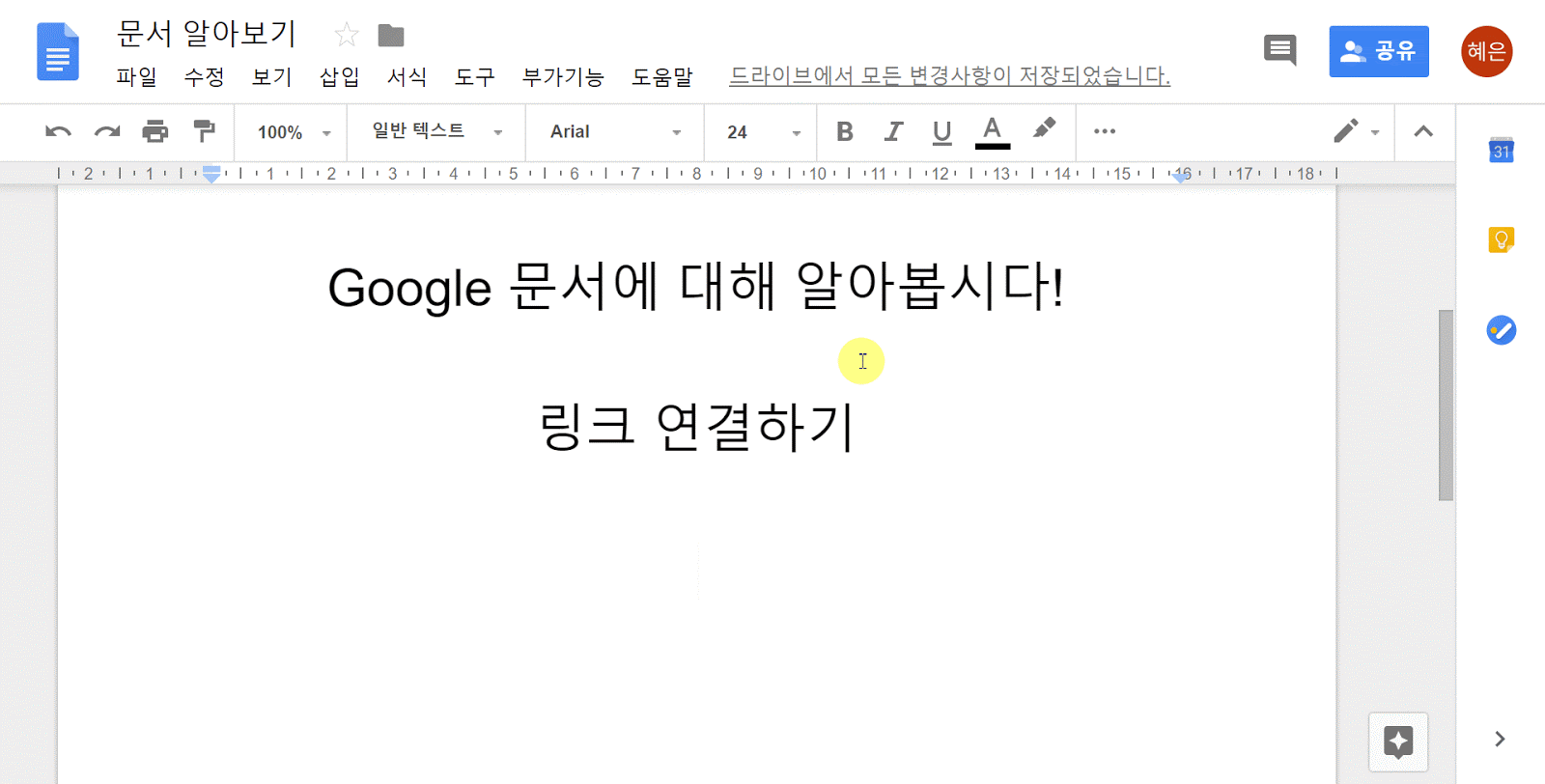
Task: Open the 서식 menu
Action: point(407,76)
